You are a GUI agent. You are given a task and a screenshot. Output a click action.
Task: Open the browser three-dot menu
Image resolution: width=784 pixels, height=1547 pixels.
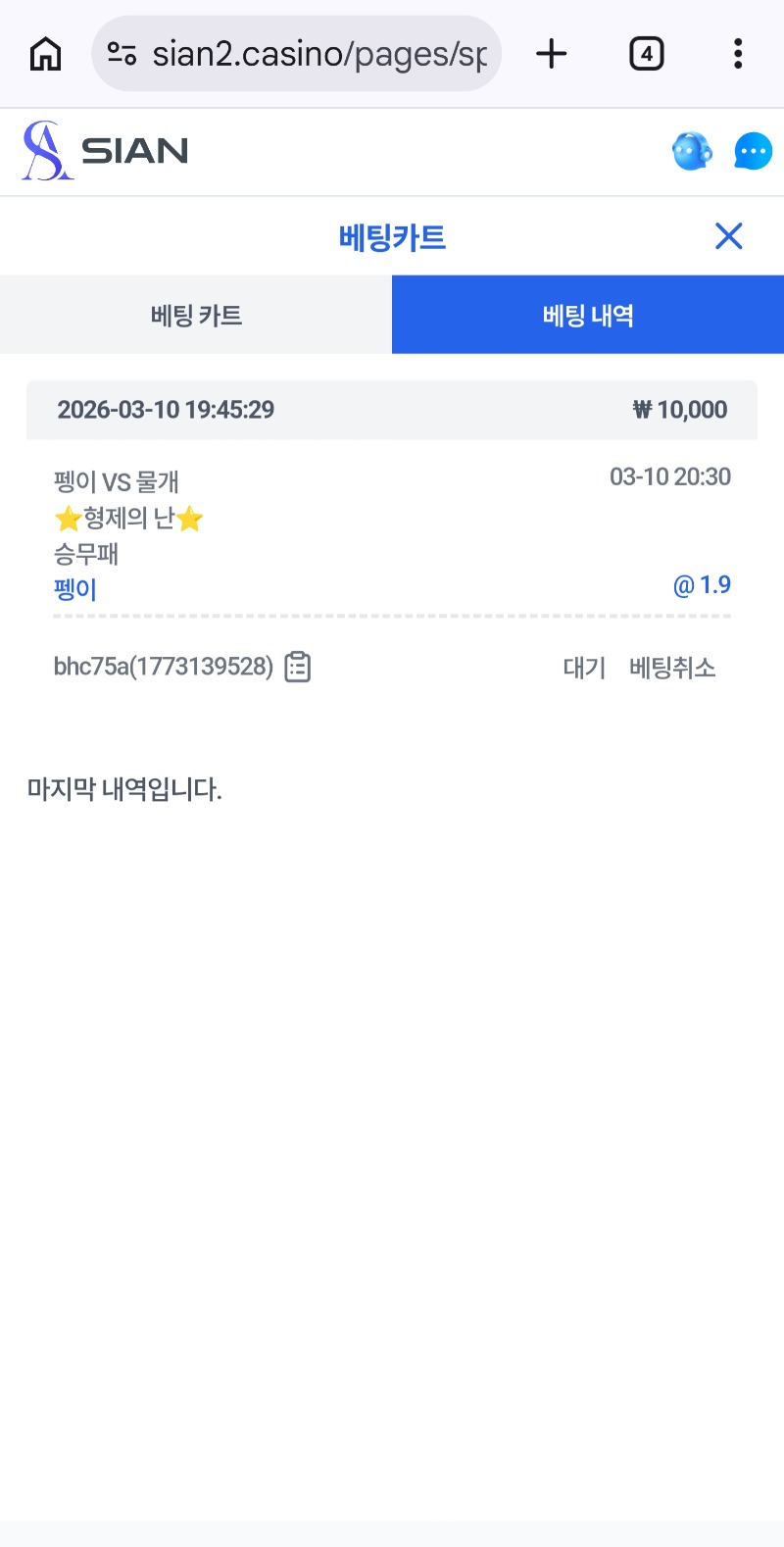pos(738,54)
